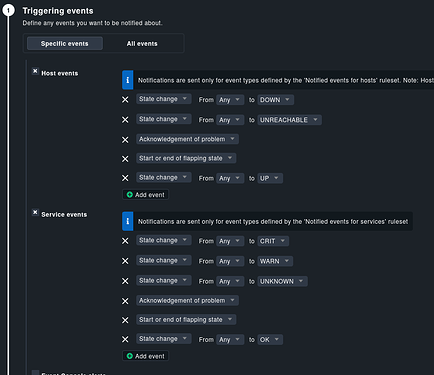Remove service event State change to WARN
434x375 pixels.
click(x=125, y=261)
